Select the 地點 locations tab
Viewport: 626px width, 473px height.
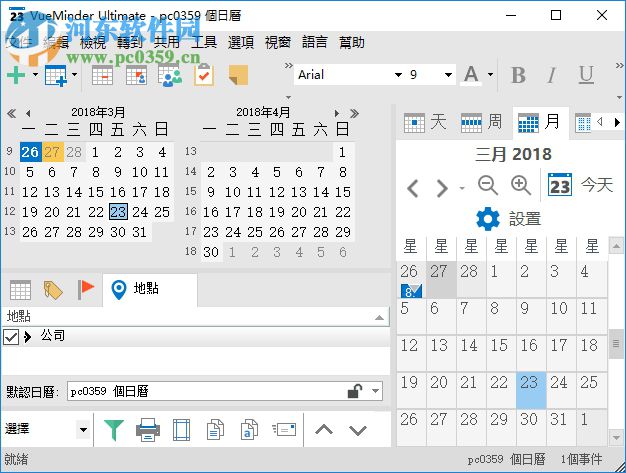click(x=150, y=290)
